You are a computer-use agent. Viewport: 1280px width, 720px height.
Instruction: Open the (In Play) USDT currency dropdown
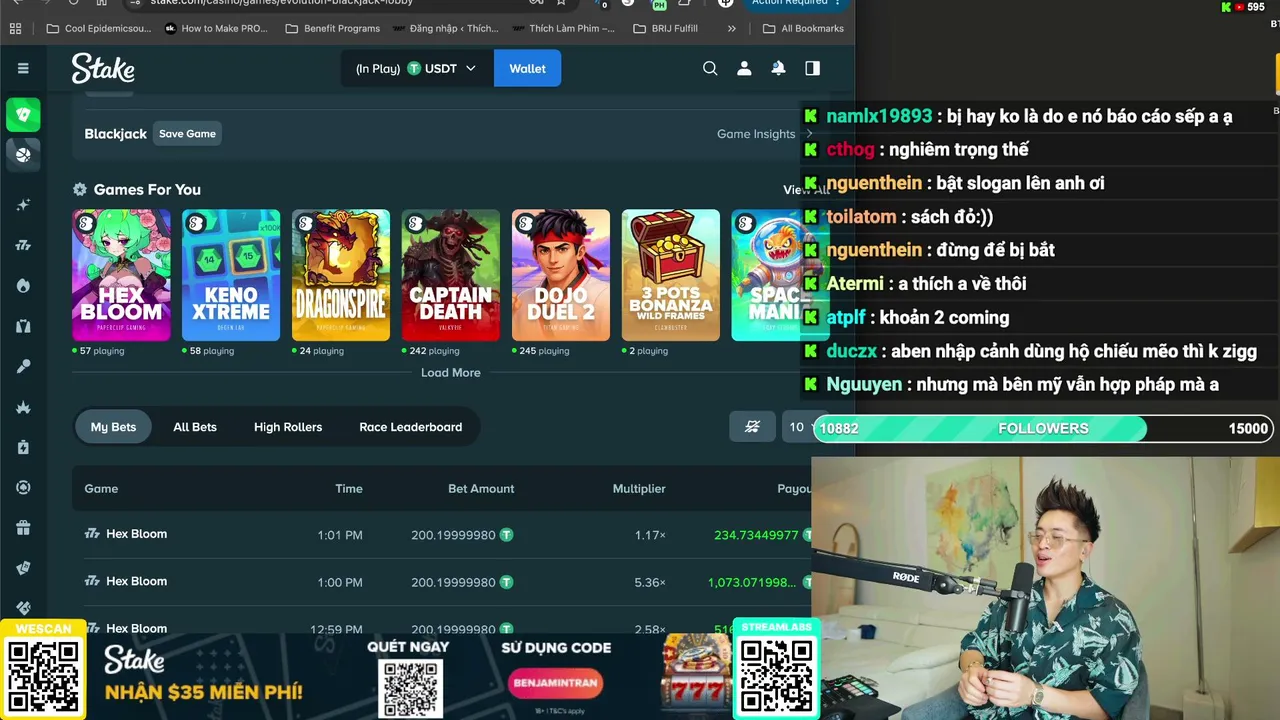416,68
